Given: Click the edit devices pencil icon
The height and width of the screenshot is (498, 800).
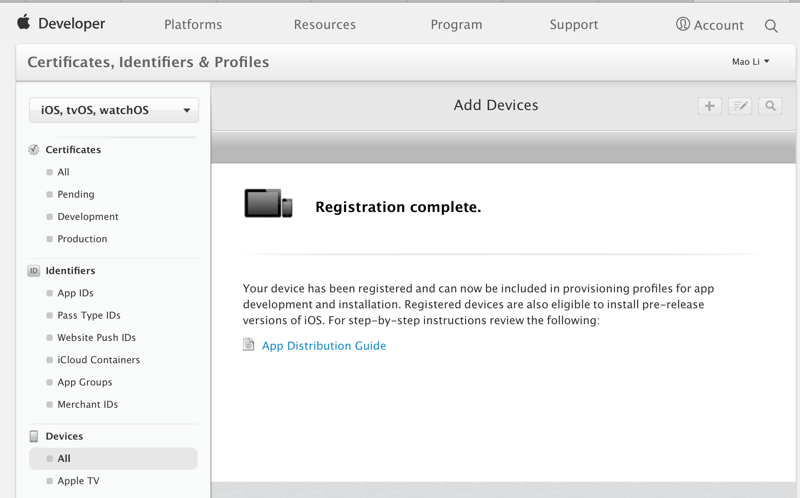Looking at the screenshot, I should 740,106.
